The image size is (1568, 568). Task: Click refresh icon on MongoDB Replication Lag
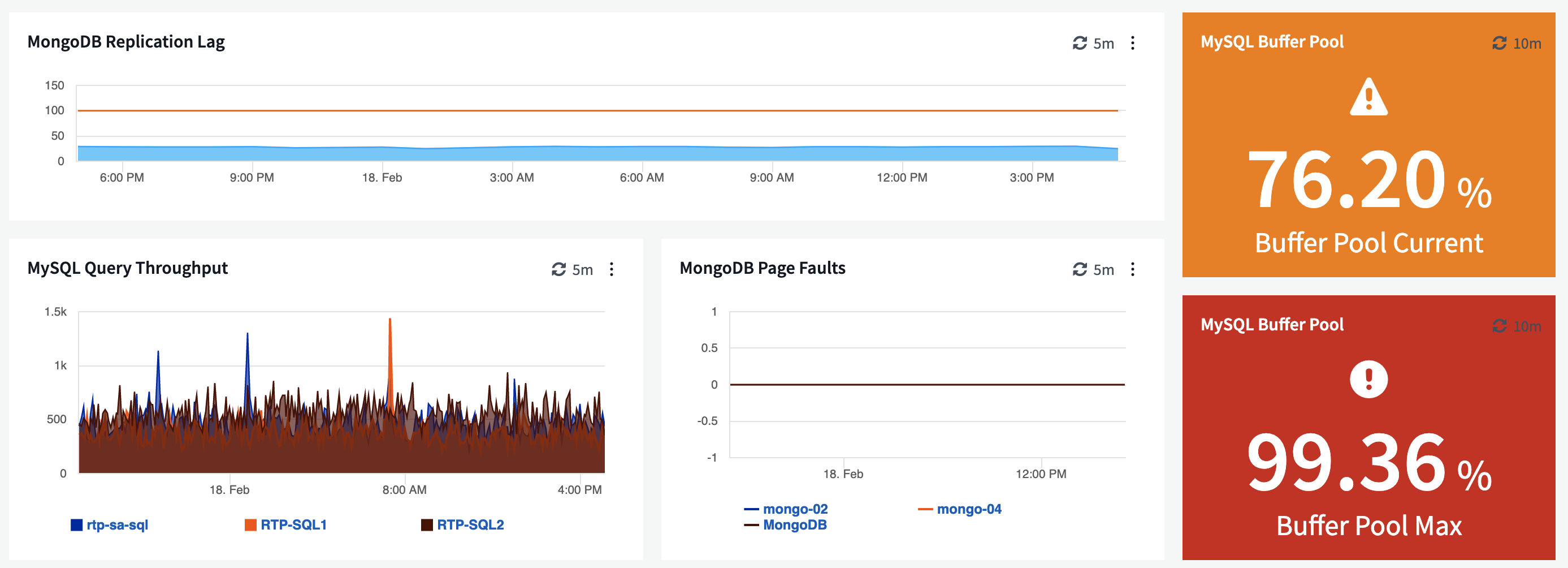[x=1079, y=43]
